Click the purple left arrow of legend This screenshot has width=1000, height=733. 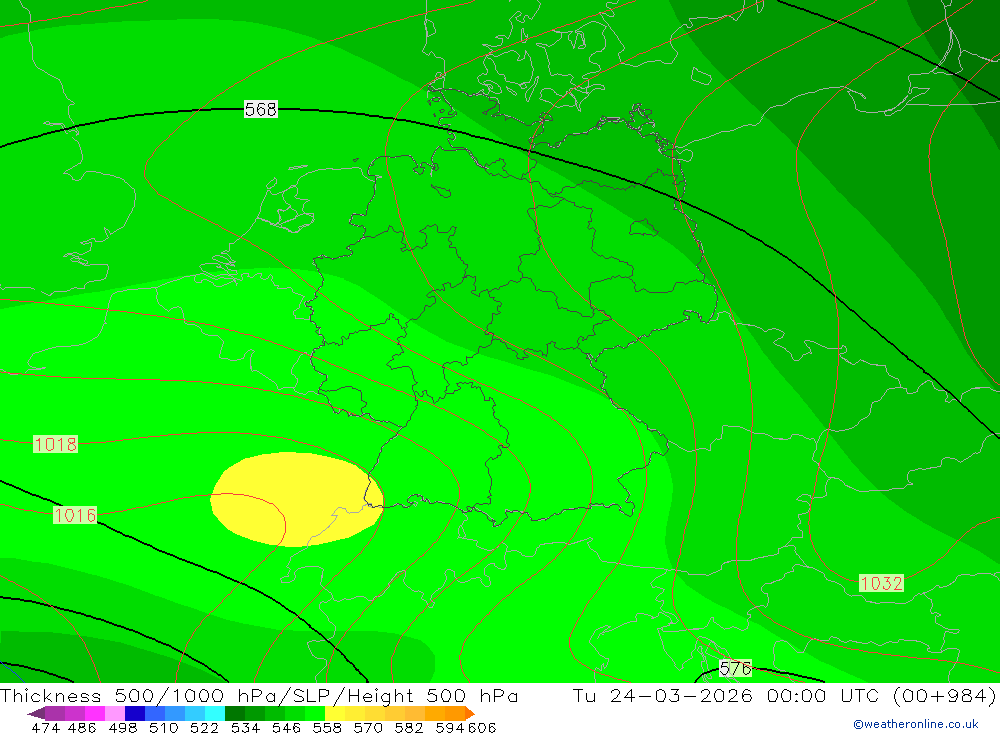(36, 713)
